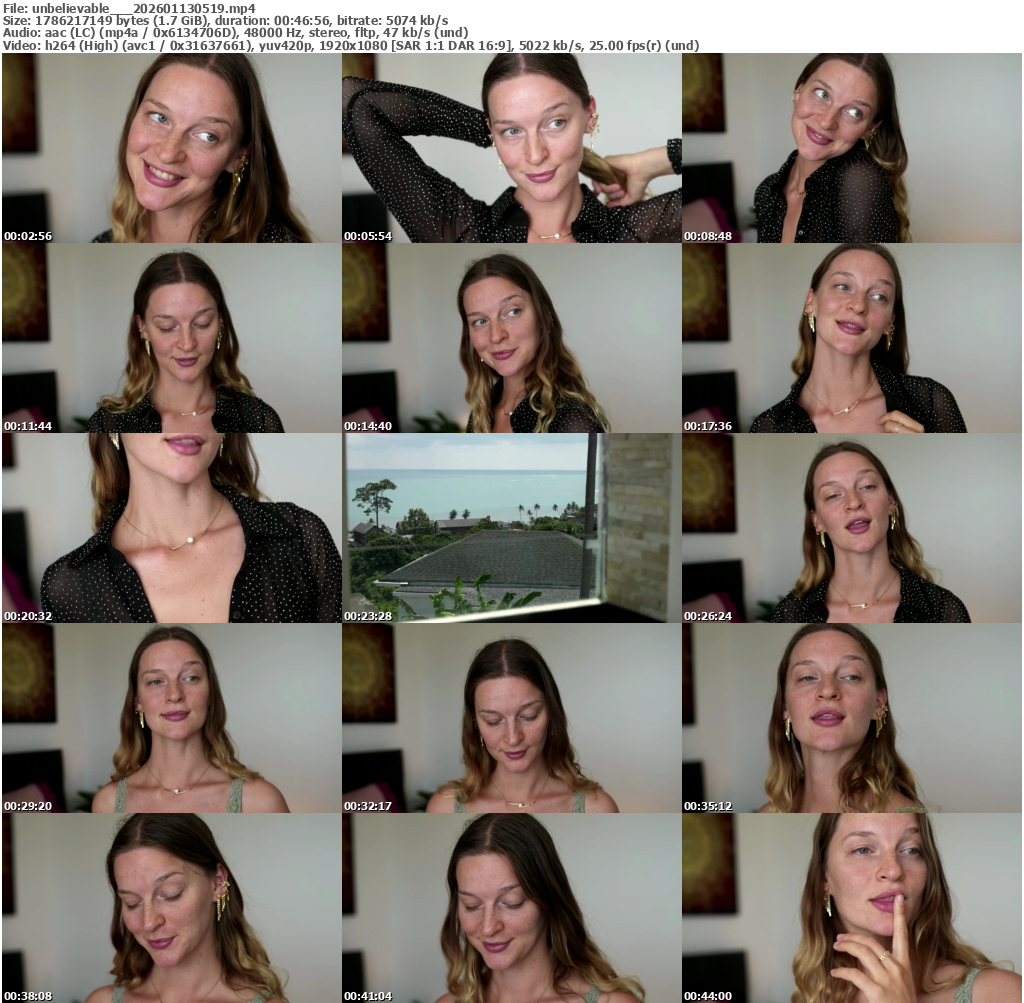Click the audio sample rate 48000 Hz

pos(273,33)
